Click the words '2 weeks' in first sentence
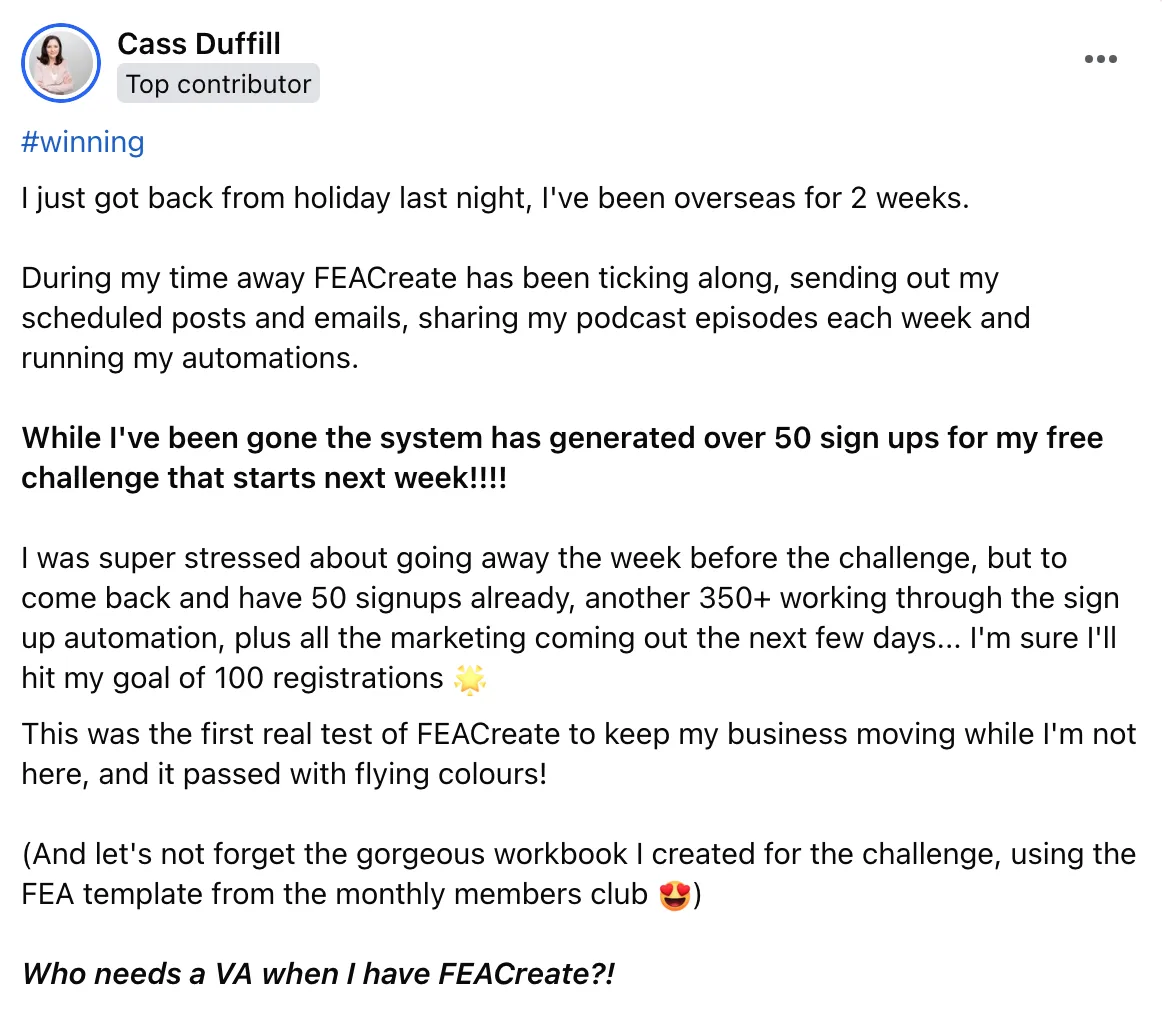This screenshot has height=1026, width=1162. [x=909, y=198]
